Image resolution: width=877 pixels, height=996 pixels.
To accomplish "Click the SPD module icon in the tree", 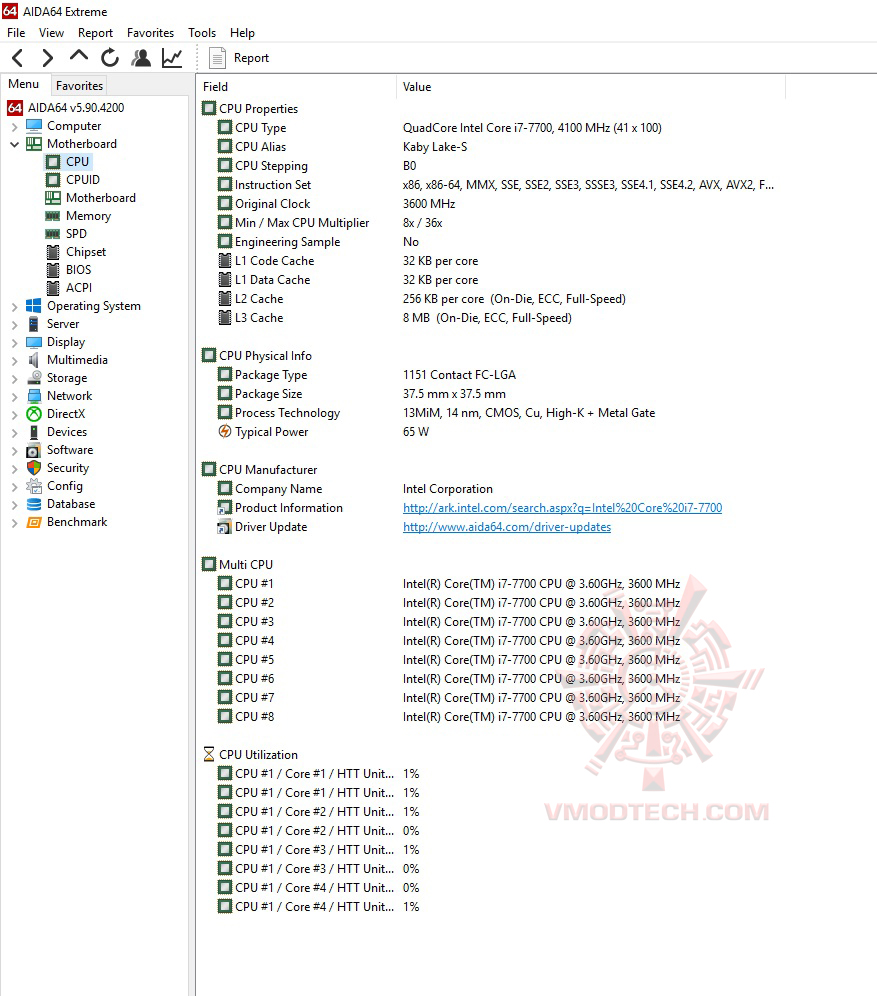I will coord(53,234).
